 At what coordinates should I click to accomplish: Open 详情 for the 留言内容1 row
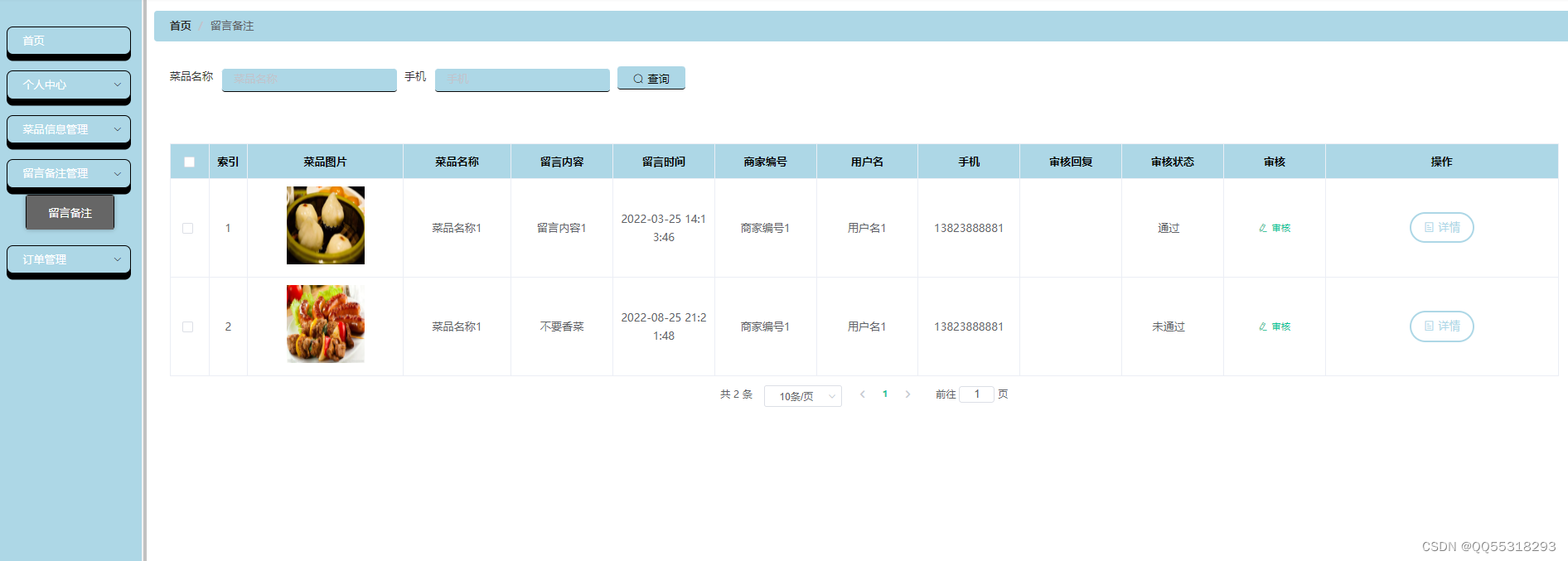(1442, 227)
